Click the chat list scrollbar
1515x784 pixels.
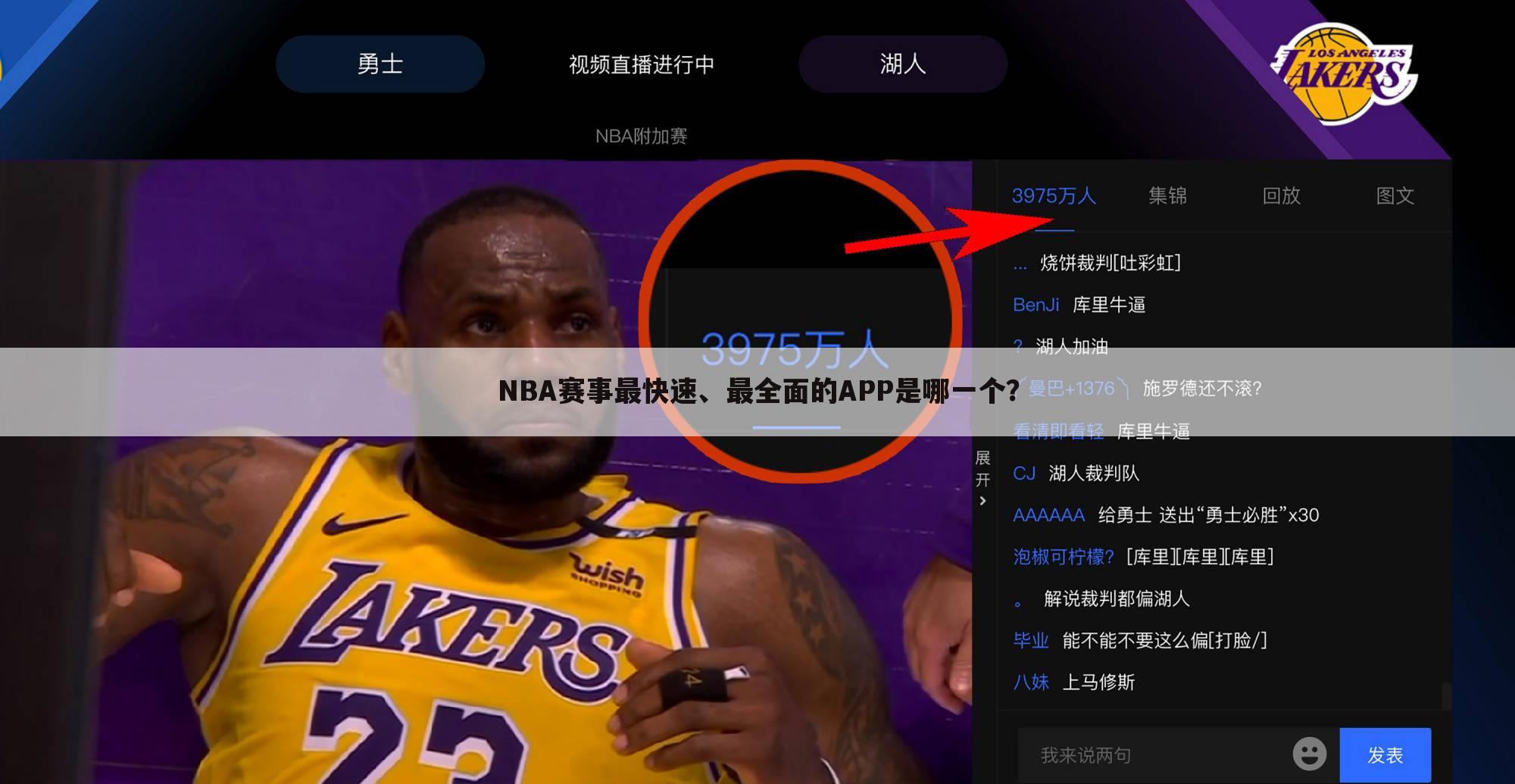(x=1445, y=696)
